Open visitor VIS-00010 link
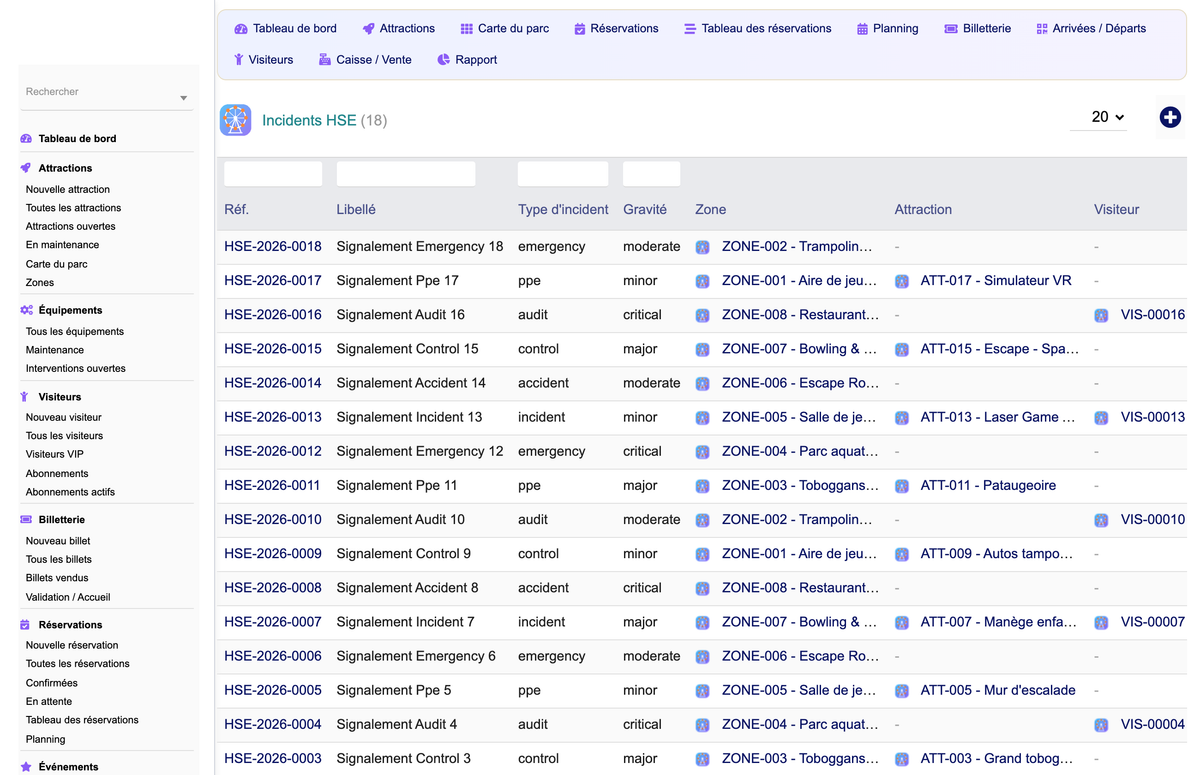1200x775 pixels. click(x=1153, y=520)
